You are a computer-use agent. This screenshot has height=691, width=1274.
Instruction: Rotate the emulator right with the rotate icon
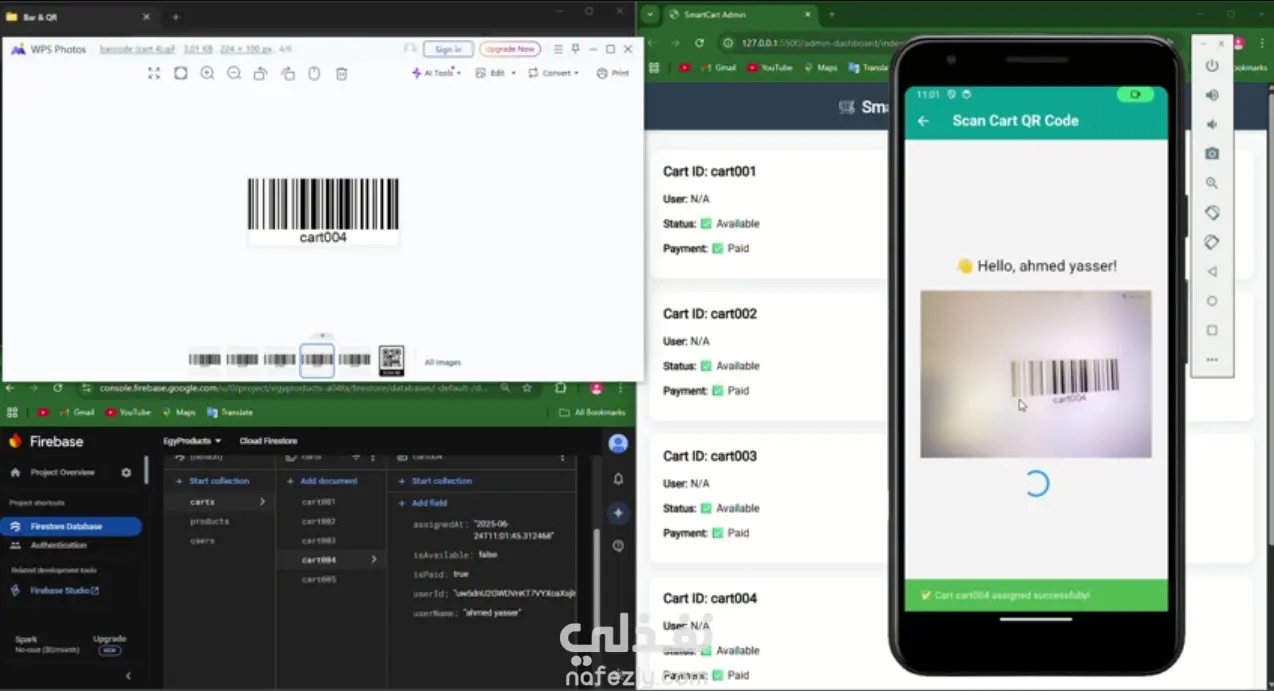tap(1212, 242)
